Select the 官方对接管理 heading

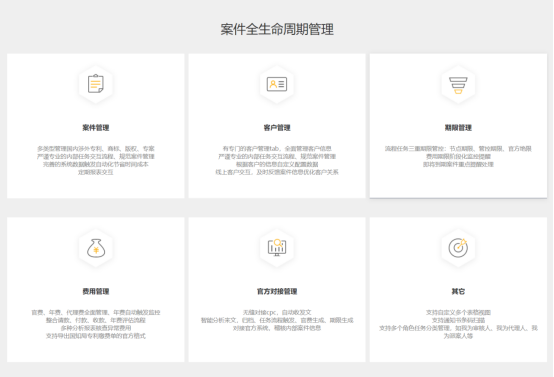(277, 291)
